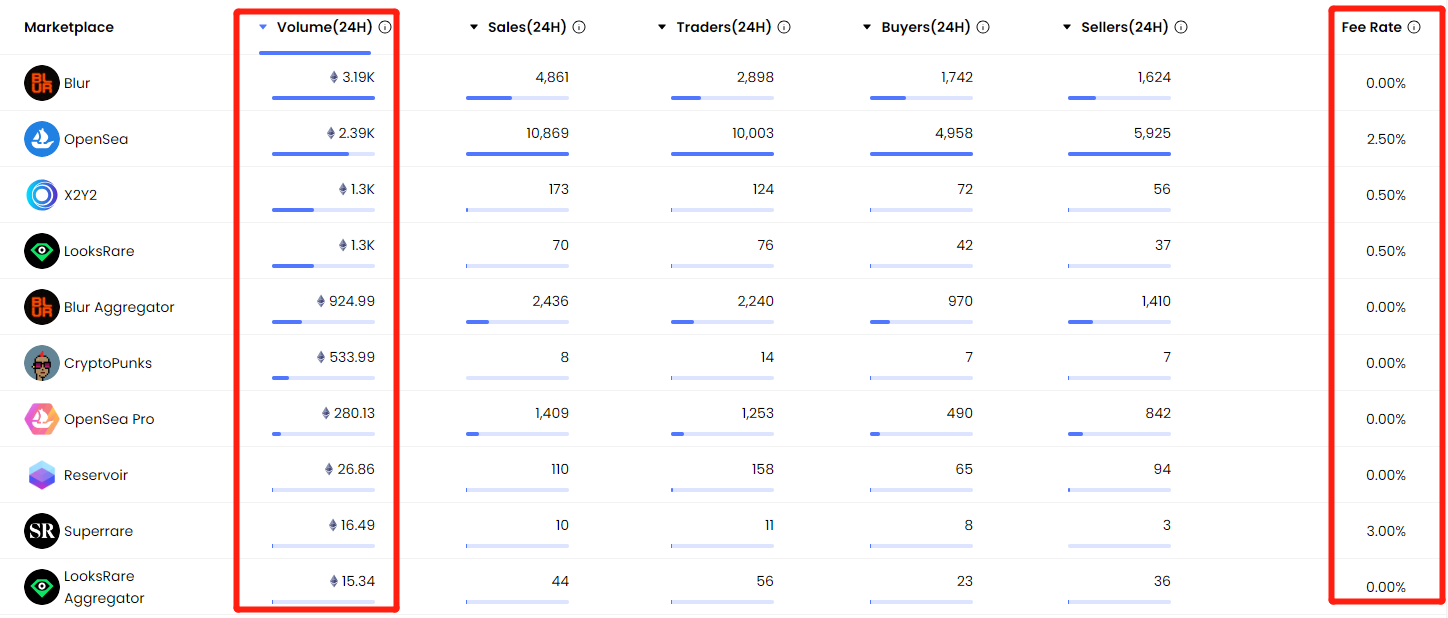Show info tooltip for Volume(24H)
Image resolution: width=1448 pixels, height=618 pixels.
point(385,28)
